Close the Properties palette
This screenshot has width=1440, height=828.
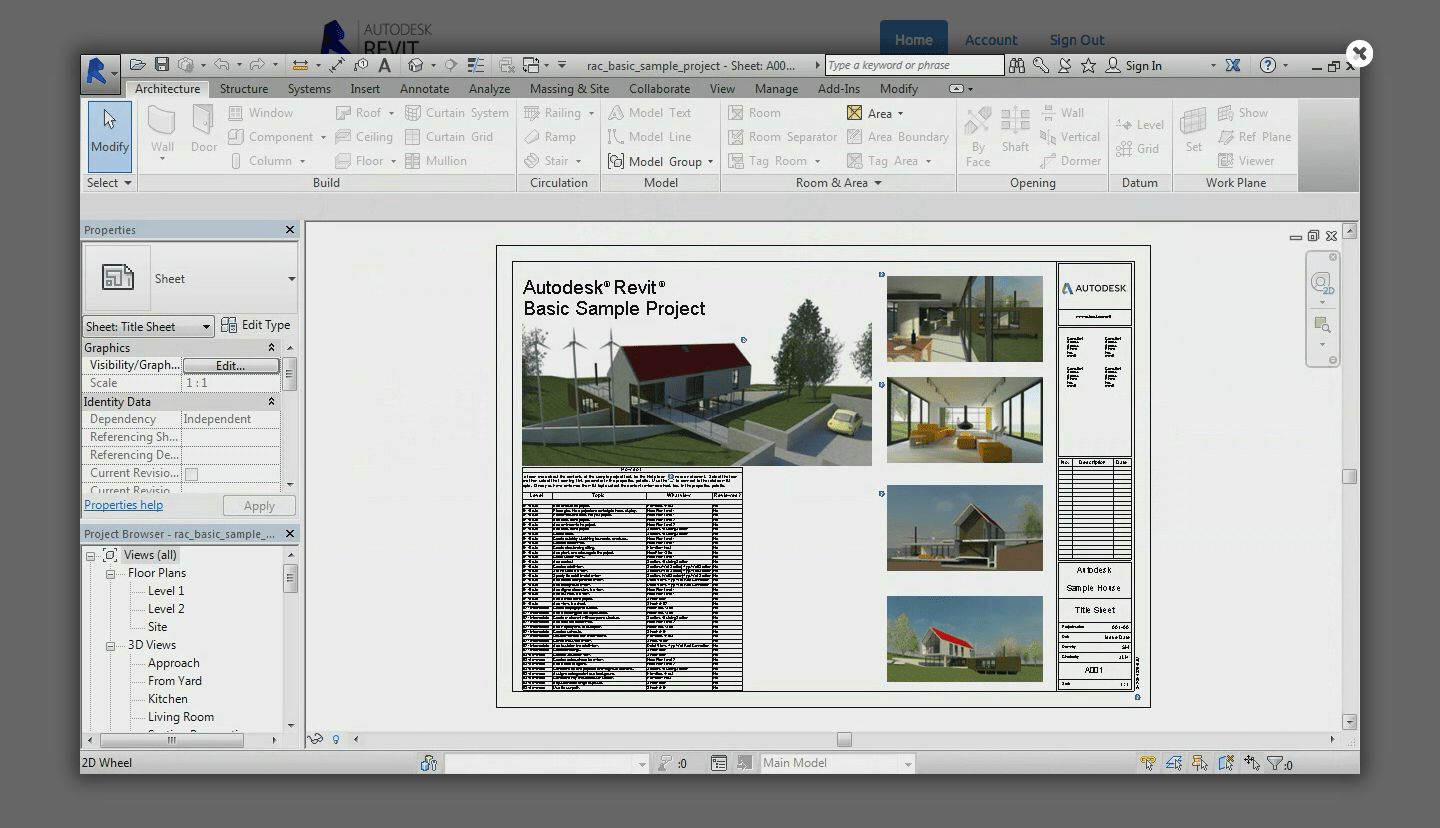click(x=290, y=230)
